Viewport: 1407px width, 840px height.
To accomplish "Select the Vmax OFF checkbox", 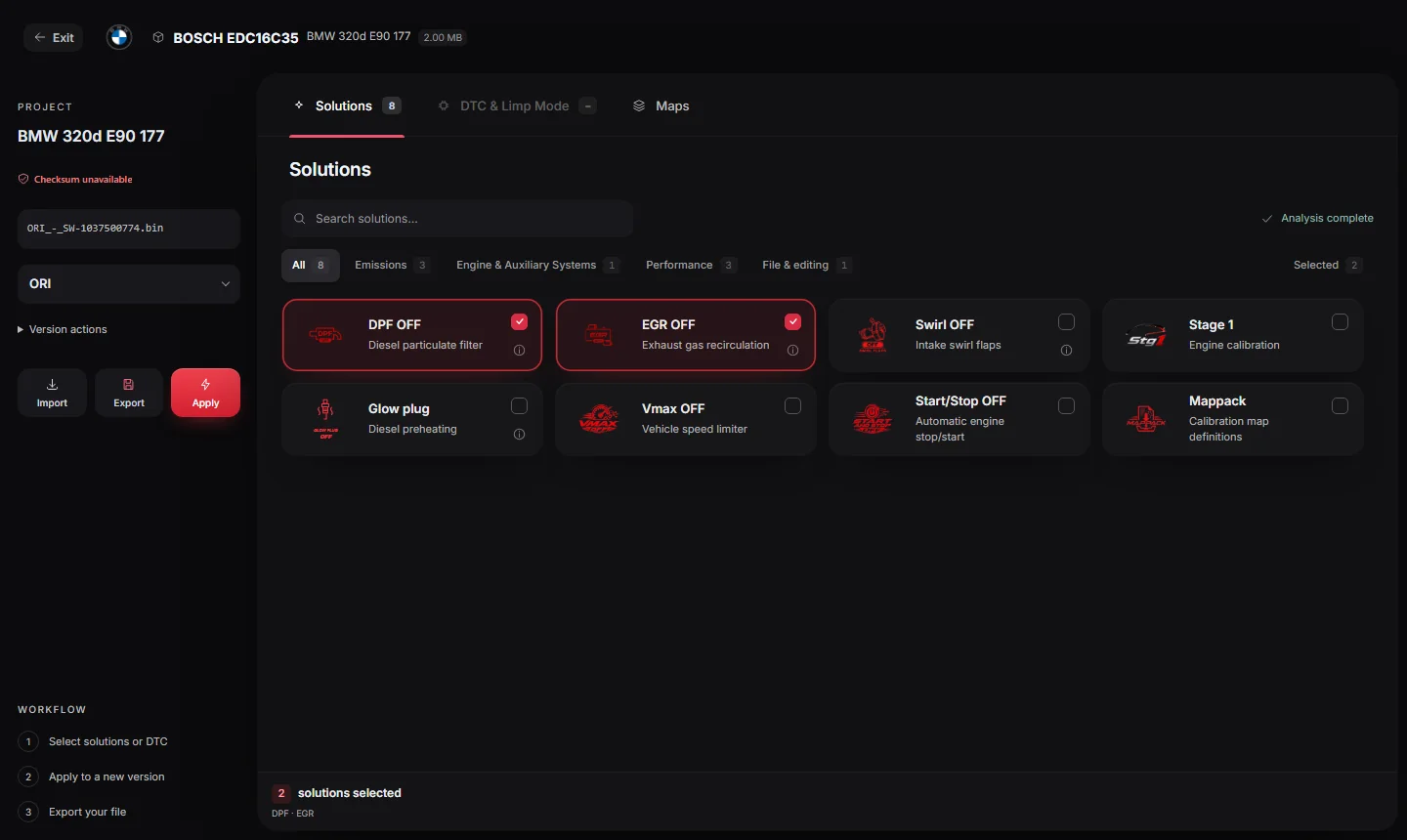I will tap(793, 406).
